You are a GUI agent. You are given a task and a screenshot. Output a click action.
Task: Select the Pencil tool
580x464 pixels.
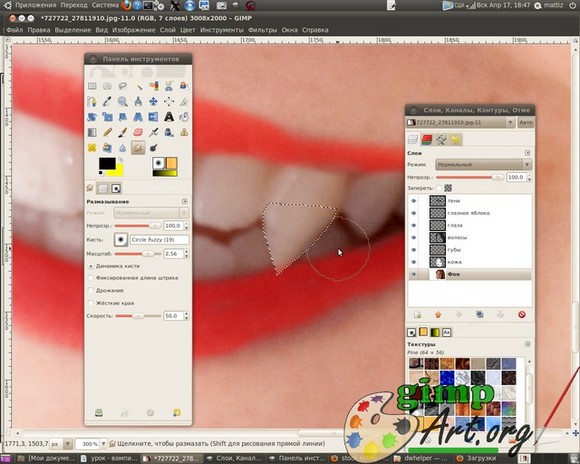pyautogui.click(x=107, y=132)
